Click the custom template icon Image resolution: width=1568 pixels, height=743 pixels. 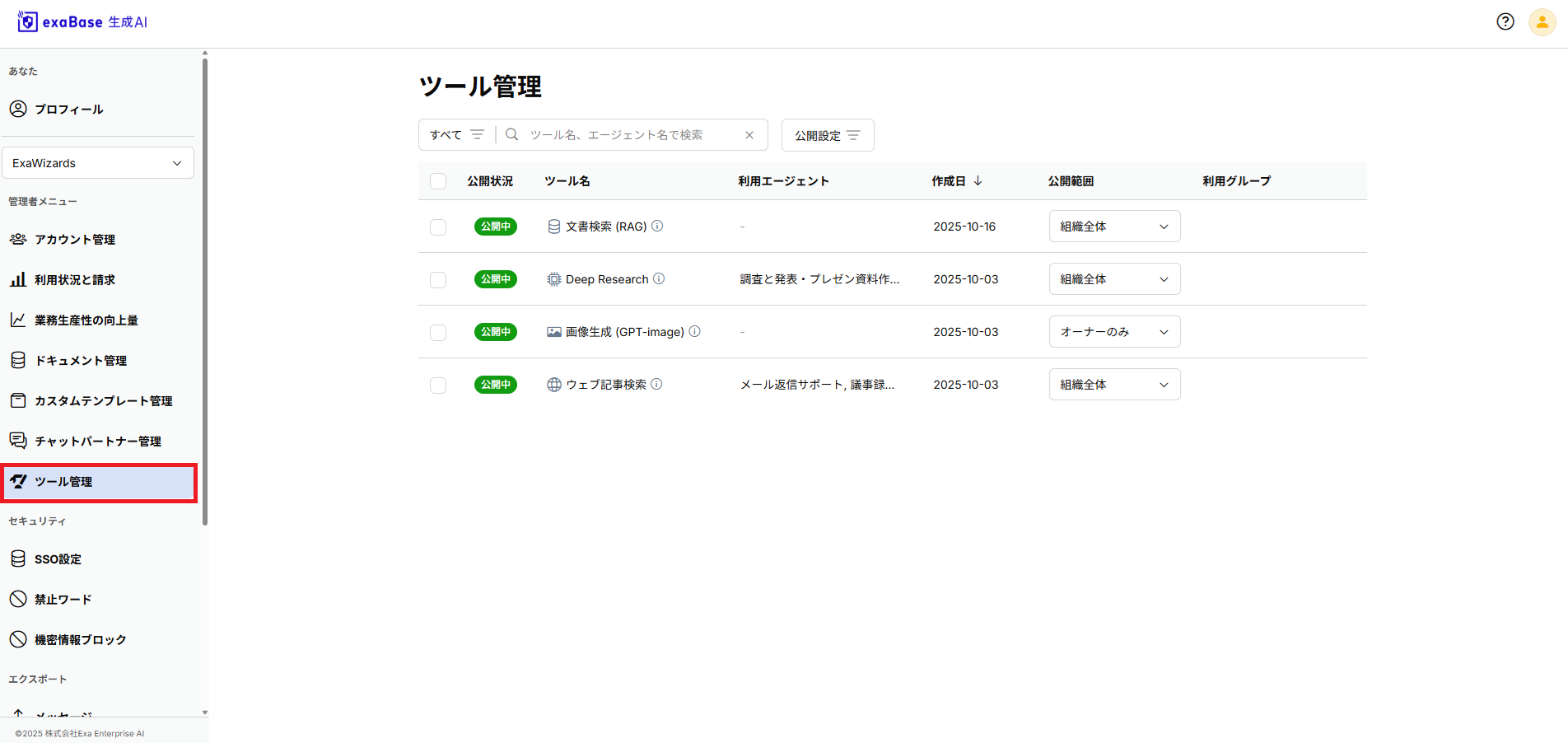(x=18, y=400)
